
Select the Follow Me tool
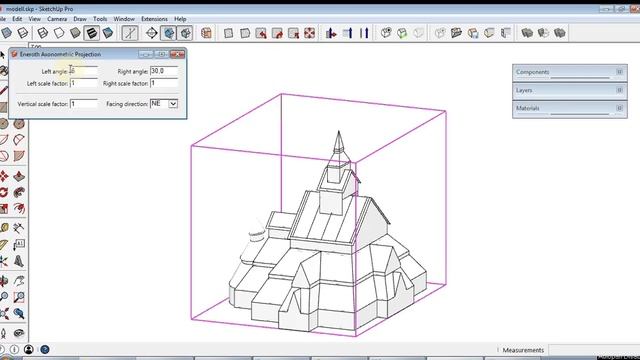pyautogui.click(x=19, y=192)
